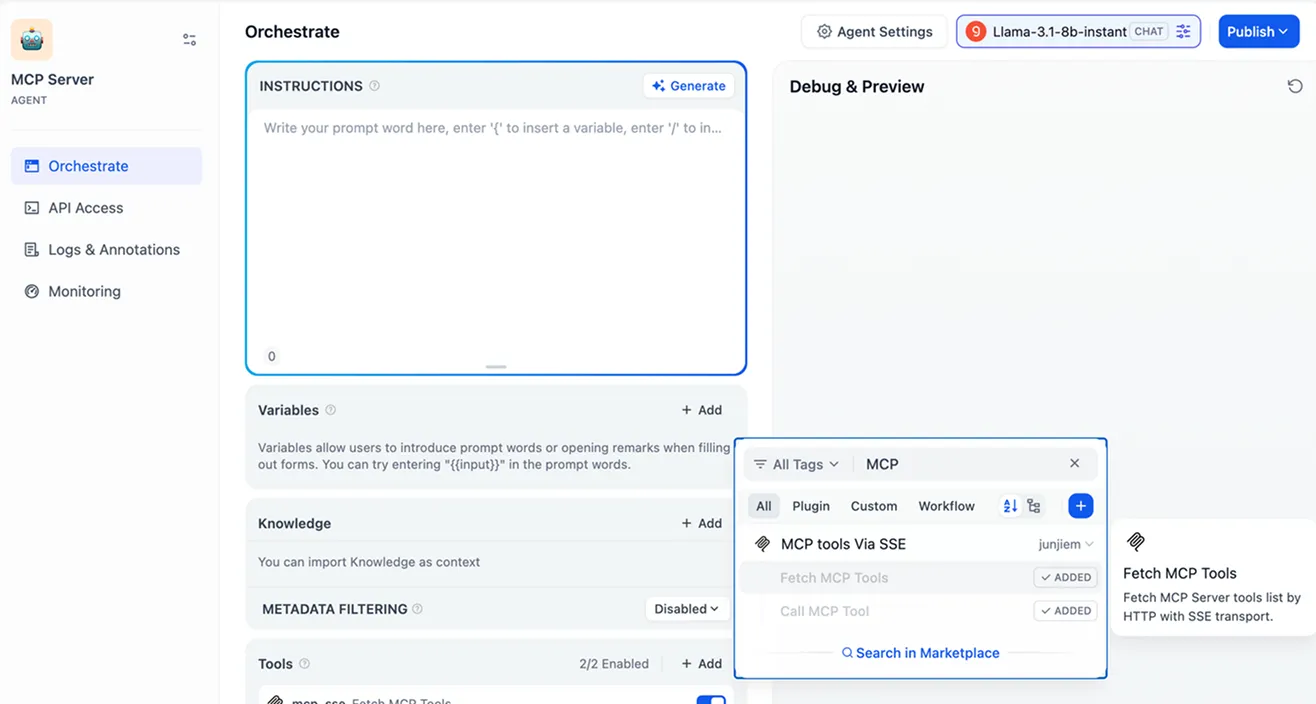Screen dimensions: 1316x704
Task: Click the Search in Marketplace link
Action: click(921, 653)
